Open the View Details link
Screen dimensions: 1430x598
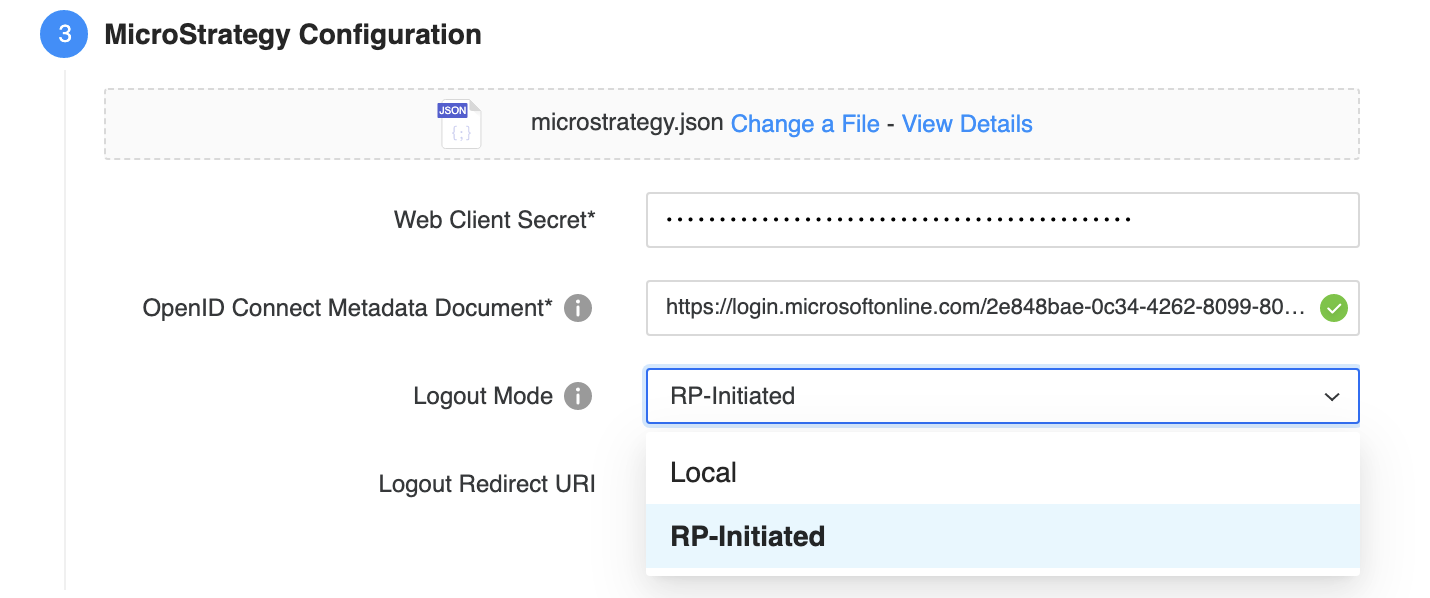tap(967, 124)
